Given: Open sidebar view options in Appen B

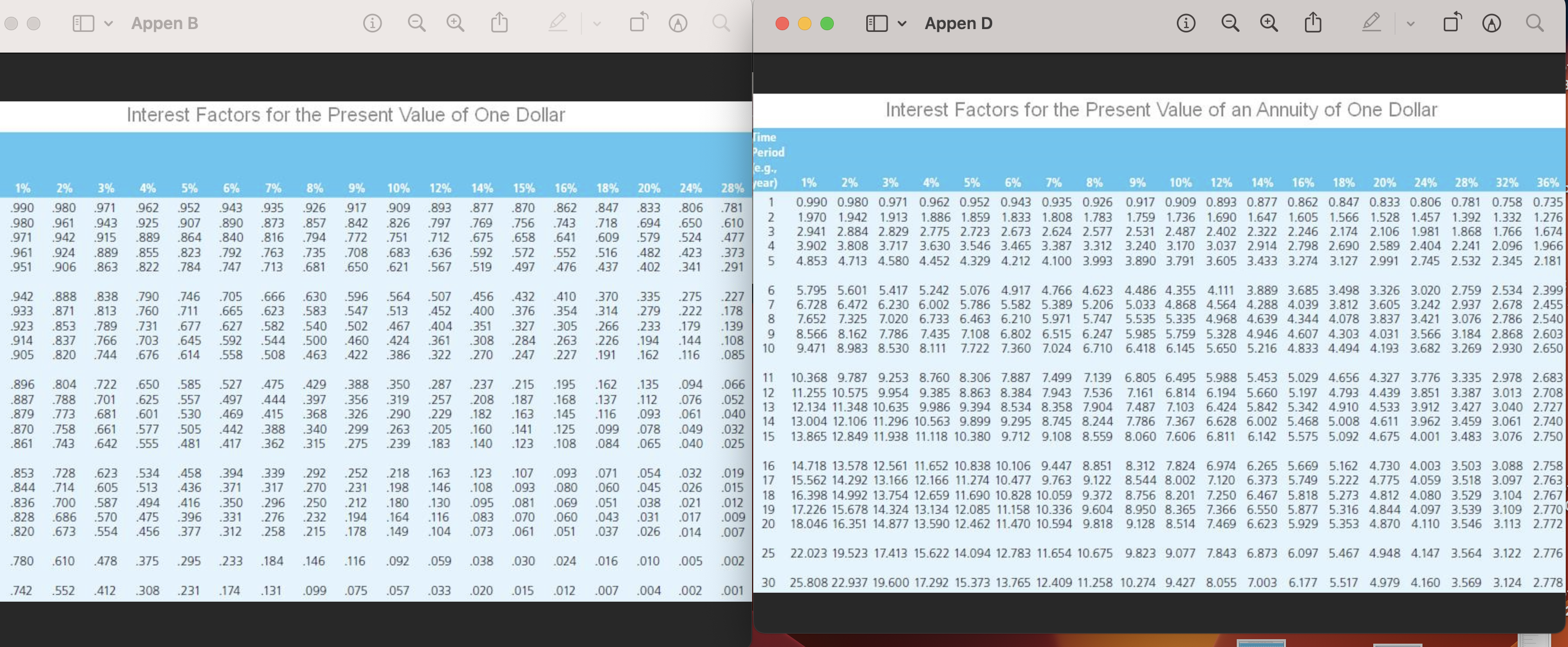Looking at the screenshot, I should click(109, 24).
